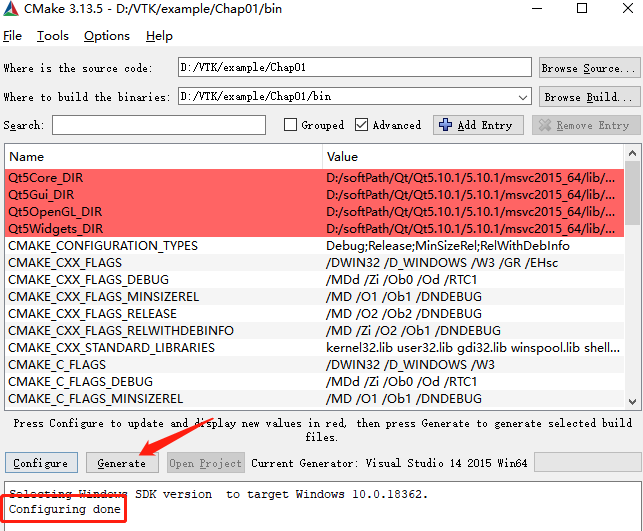Screen dimensions: 643x531
Task: Click the scroll down arrow of the cache list
Action: coord(632,401)
